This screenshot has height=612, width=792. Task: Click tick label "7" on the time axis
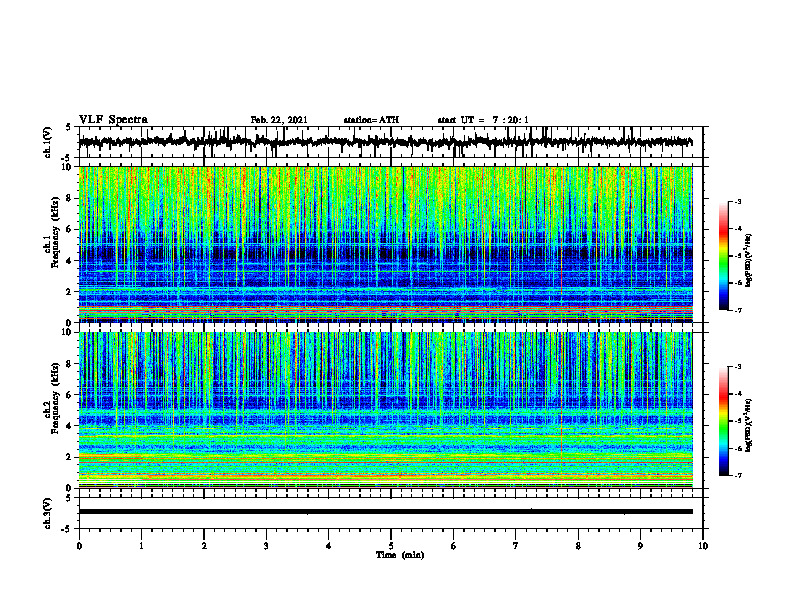pyautogui.click(x=516, y=546)
